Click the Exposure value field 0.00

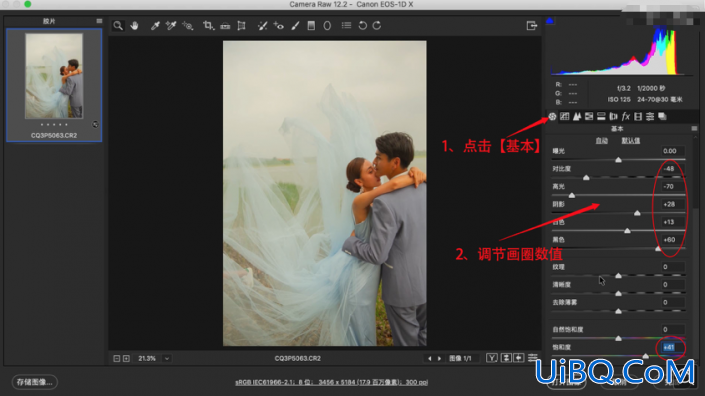click(673, 151)
